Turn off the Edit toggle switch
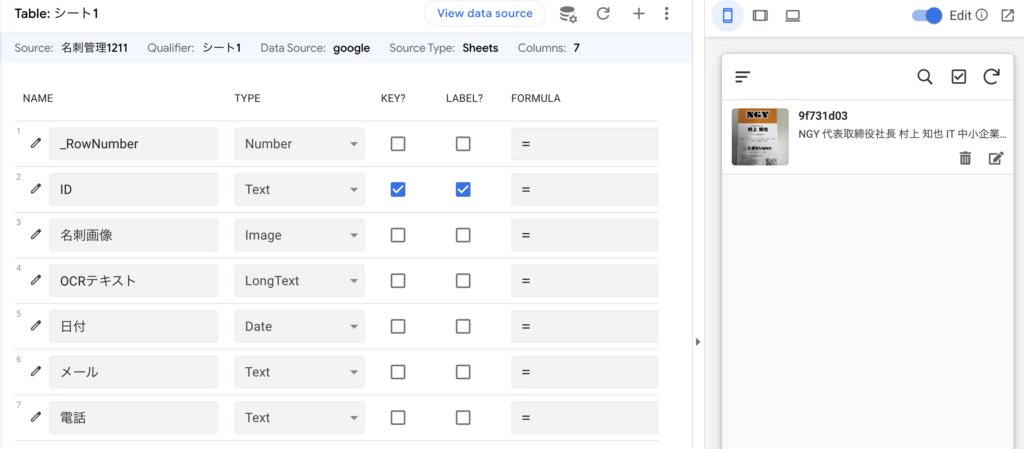The image size is (1024, 449). [927, 16]
